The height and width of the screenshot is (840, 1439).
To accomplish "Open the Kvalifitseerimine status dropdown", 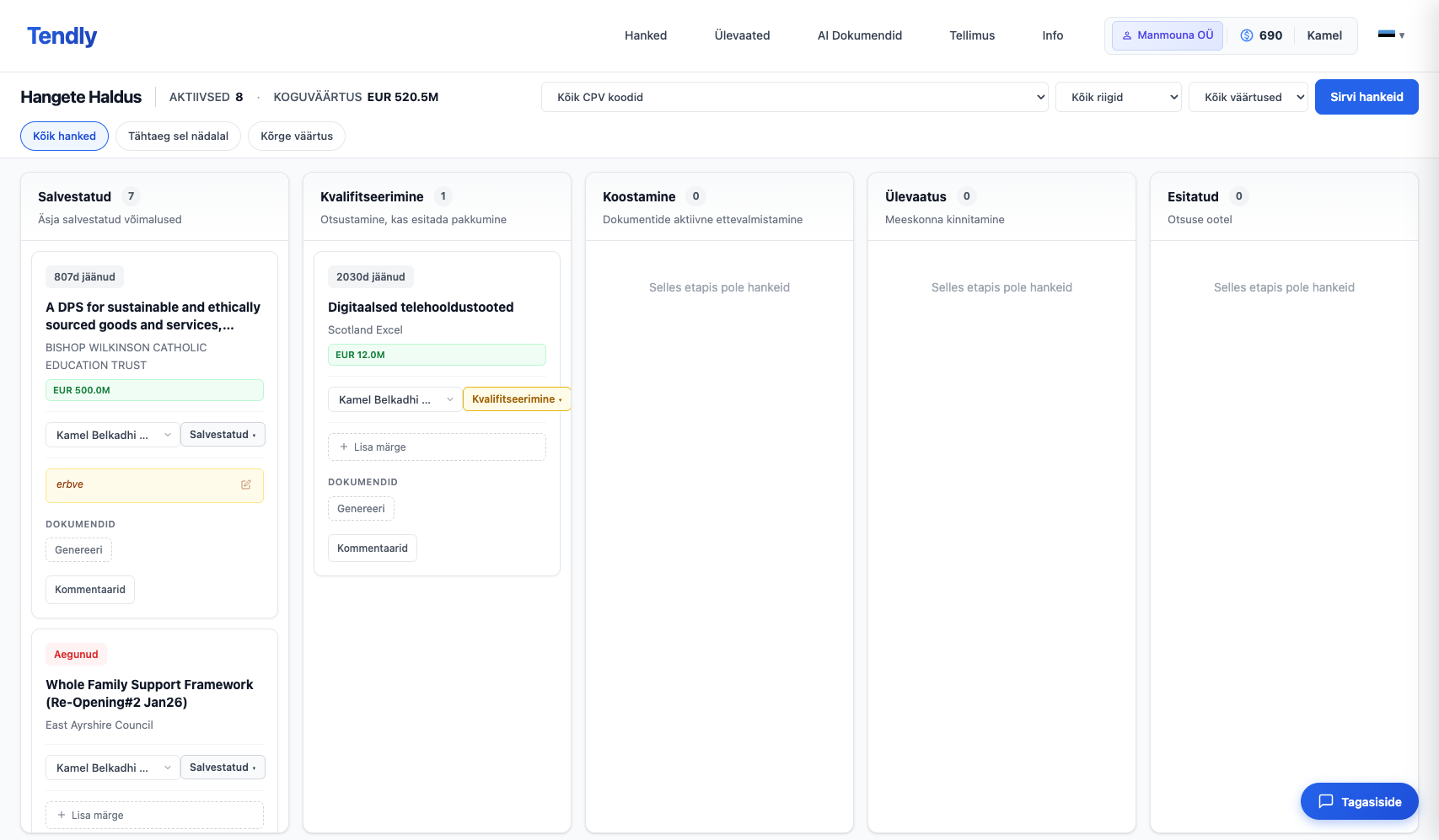I will (516, 399).
